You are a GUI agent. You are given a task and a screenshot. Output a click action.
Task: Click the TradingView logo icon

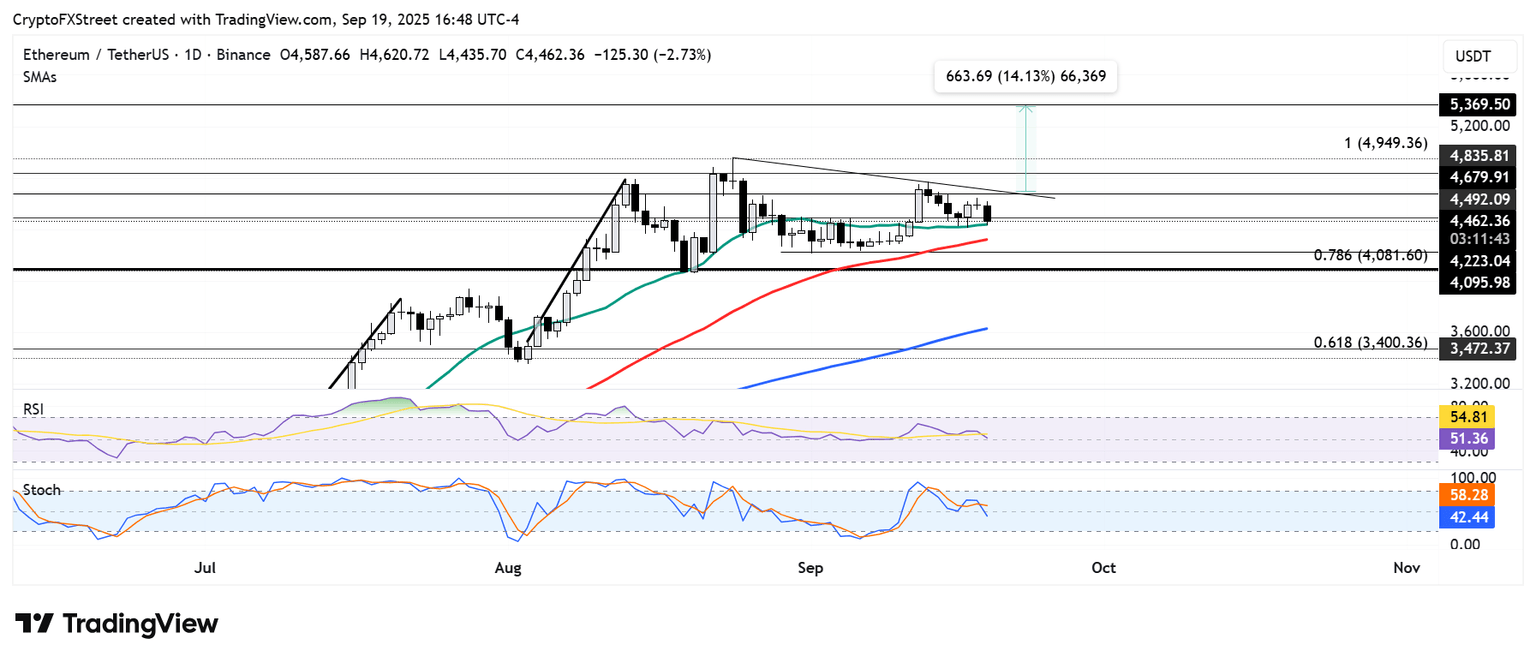coord(34,624)
